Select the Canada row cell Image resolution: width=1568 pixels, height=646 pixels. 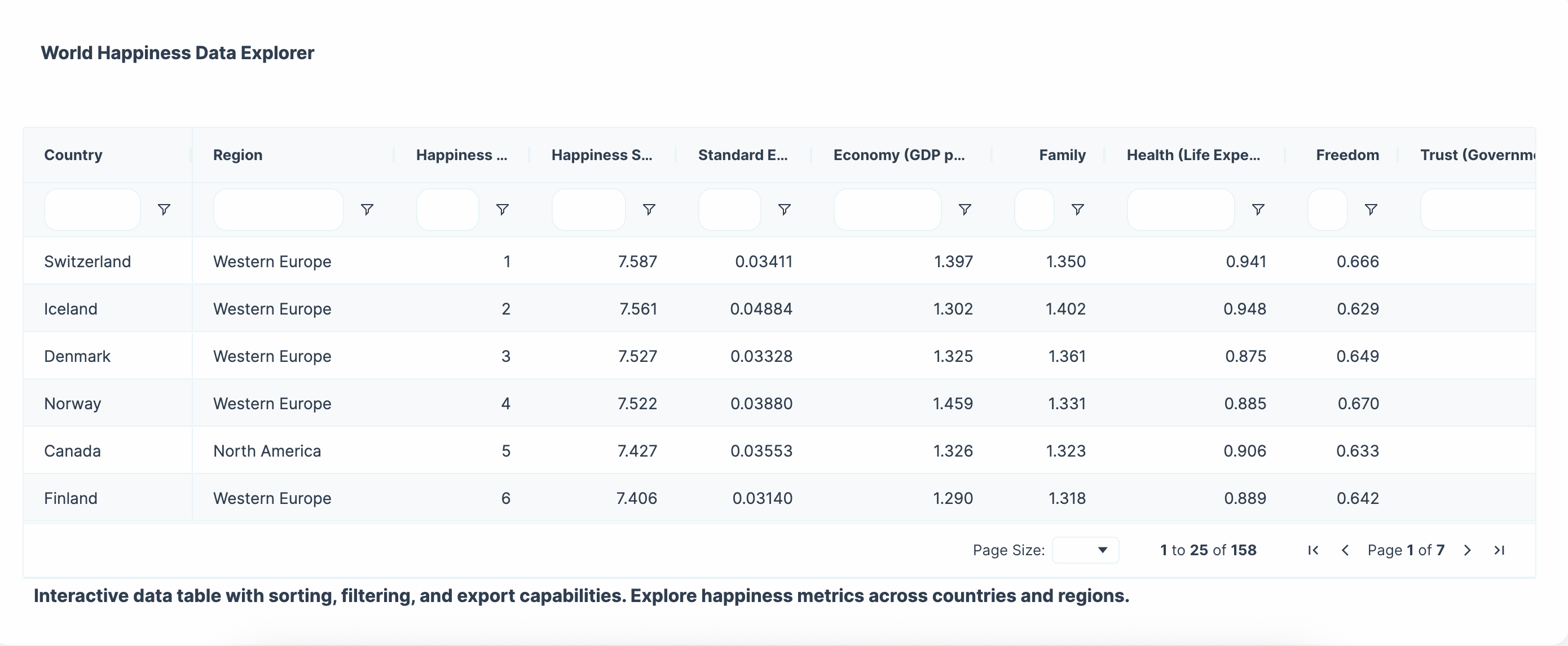(x=72, y=451)
